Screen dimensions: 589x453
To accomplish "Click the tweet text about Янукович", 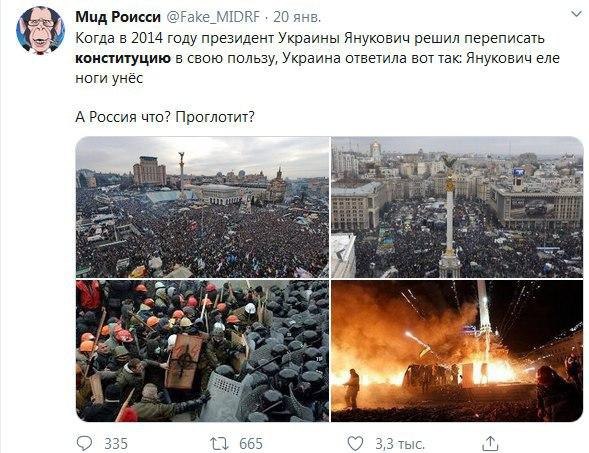I will [317, 58].
